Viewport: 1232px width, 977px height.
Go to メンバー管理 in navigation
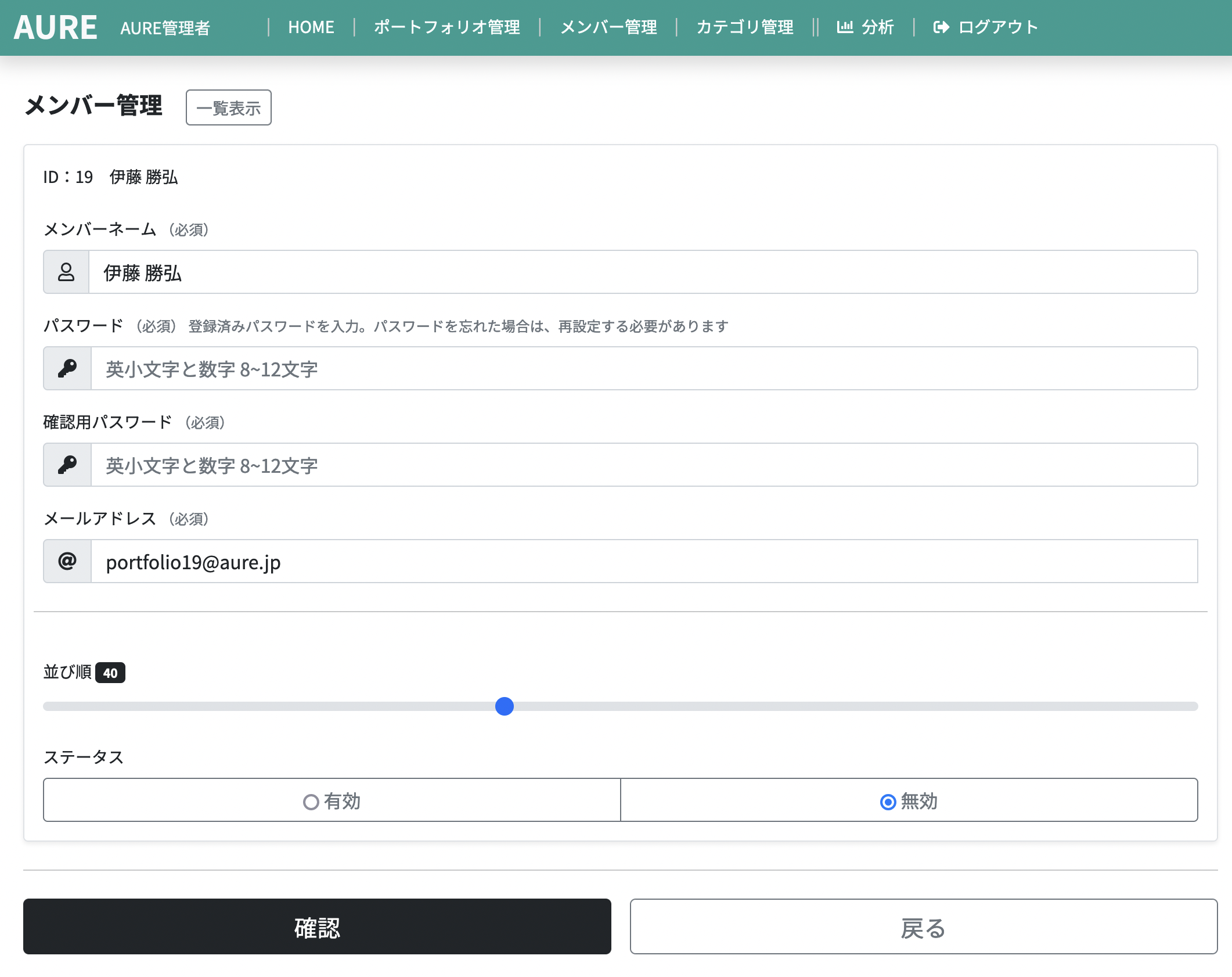(608, 27)
